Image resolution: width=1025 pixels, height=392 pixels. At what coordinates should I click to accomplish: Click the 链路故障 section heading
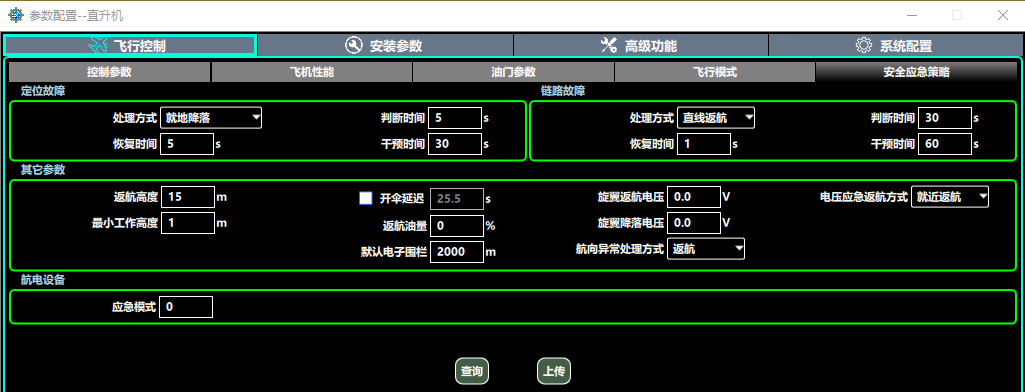[563, 91]
